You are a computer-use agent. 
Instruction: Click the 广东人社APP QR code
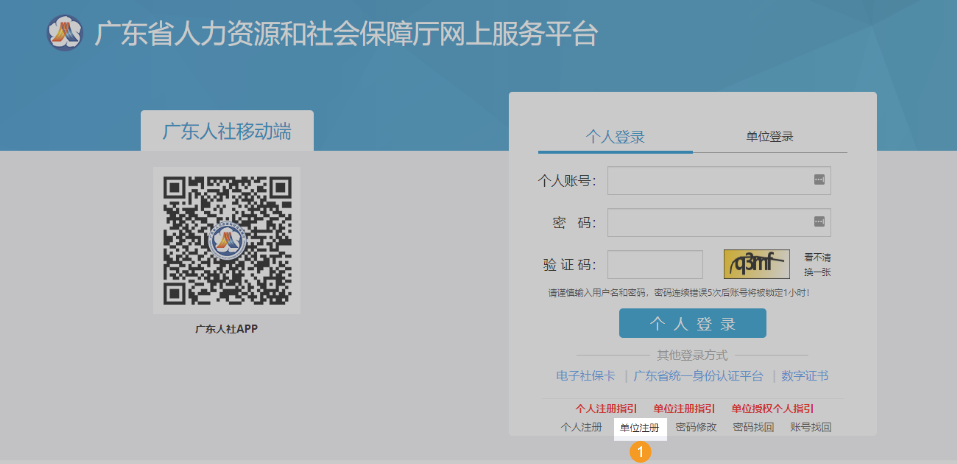click(x=226, y=240)
